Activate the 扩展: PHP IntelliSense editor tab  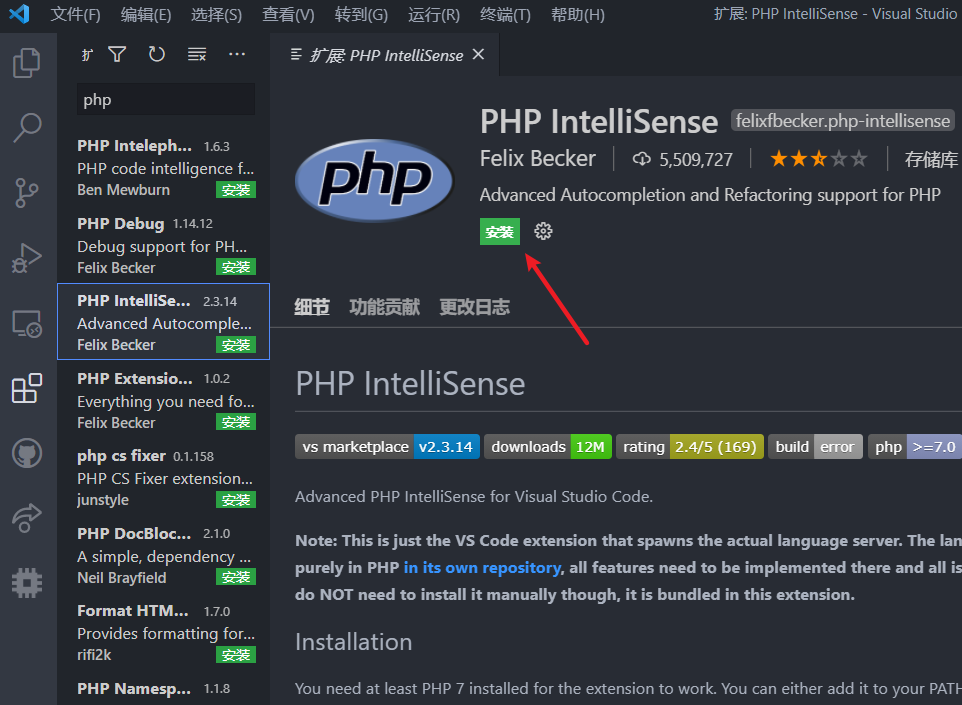pyautogui.click(x=387, y=55)
